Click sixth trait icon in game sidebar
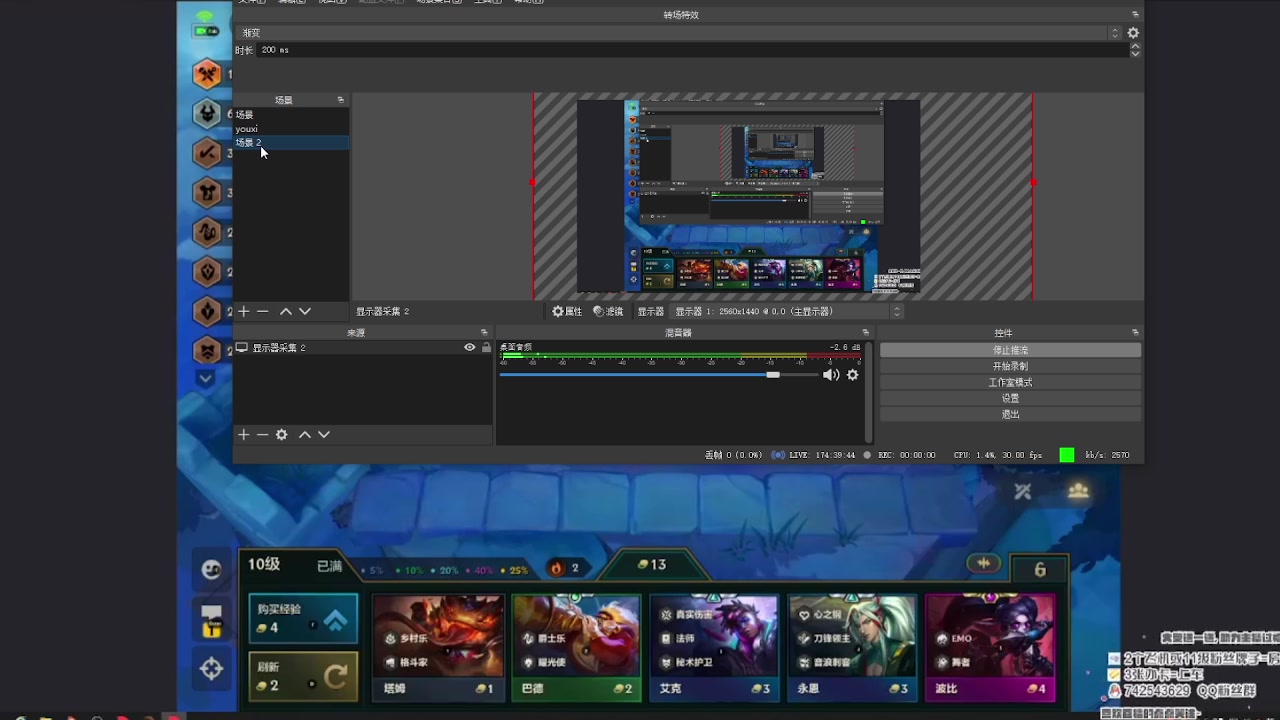Viewport: 1280px width, 720px height. pos(207,271)
